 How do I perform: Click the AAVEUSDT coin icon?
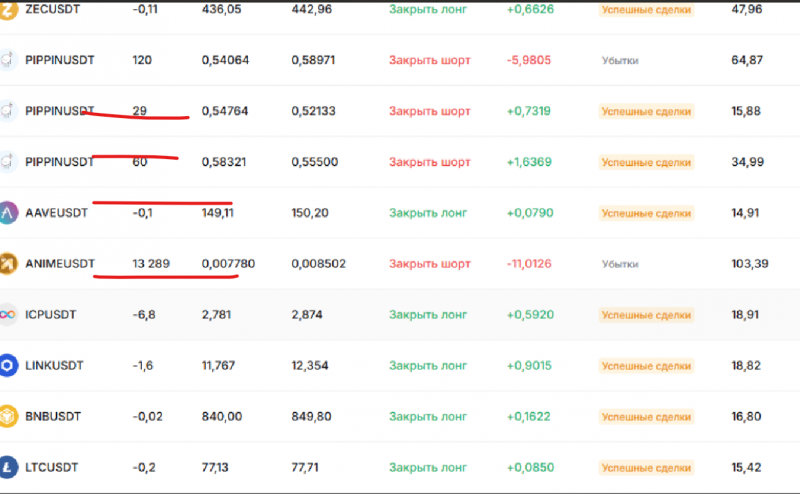point(9,212)
